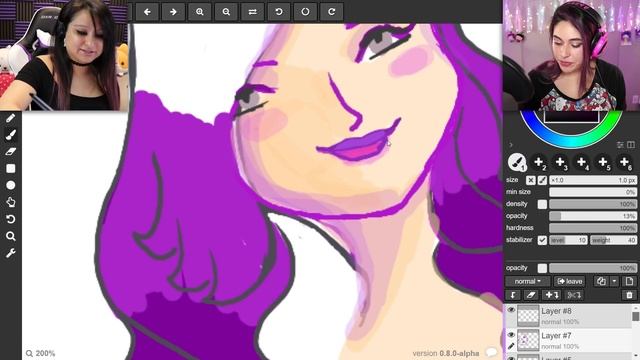Toggle the density pressure checkbox
Screen dimensions: 640x360
coord(542,204)
